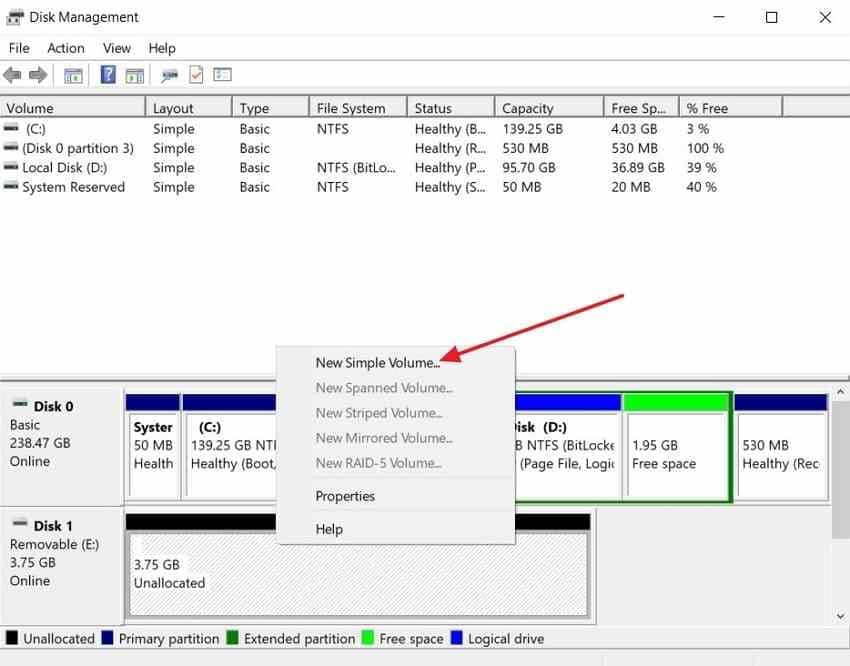850x666 pixels.
Task: Click the checkmark Properties toolbar icon
Action: click(x=196, y=75)
